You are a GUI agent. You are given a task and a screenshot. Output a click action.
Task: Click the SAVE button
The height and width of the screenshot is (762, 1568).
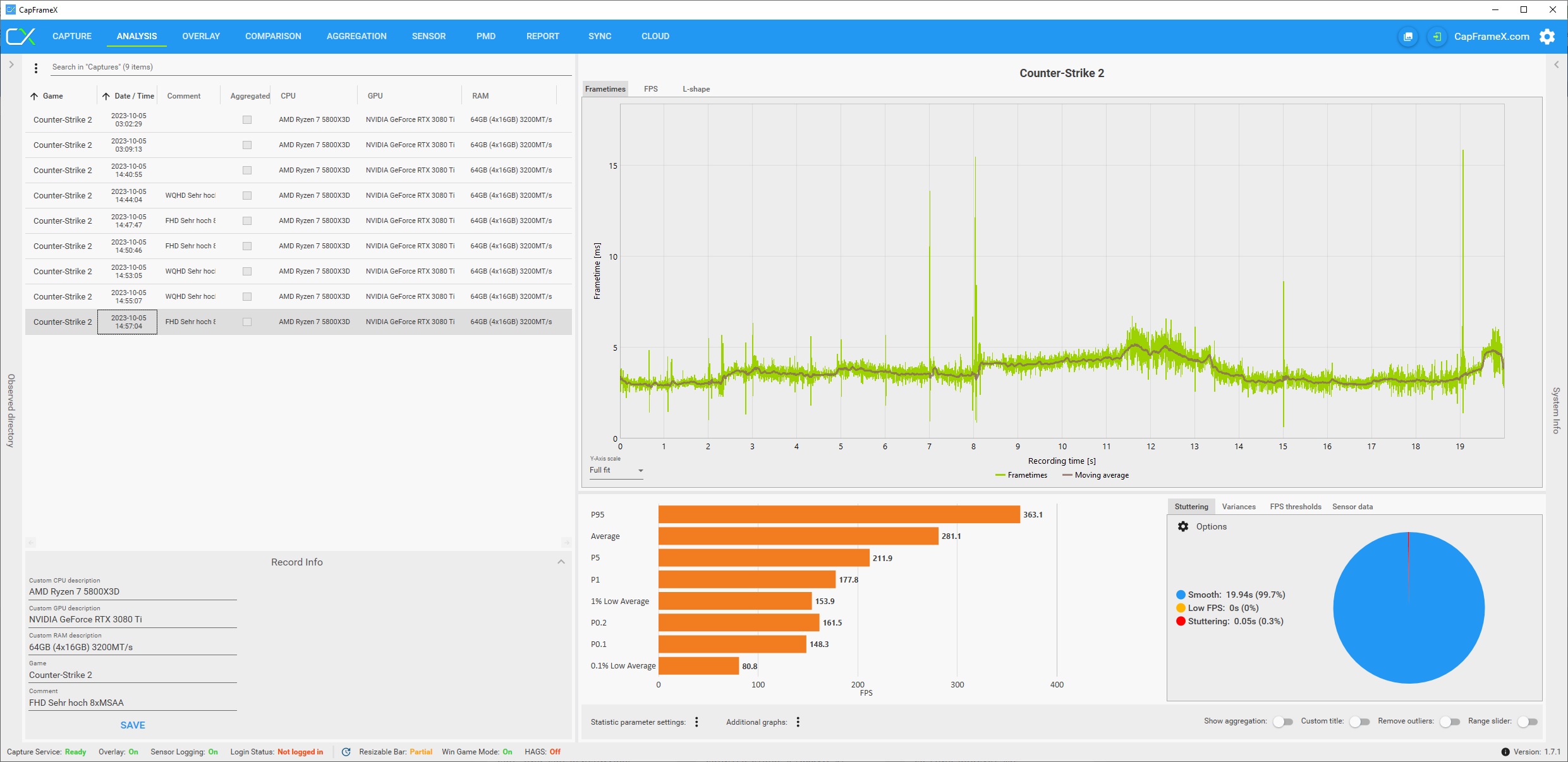pyautogui.click(x=133, y=725)
